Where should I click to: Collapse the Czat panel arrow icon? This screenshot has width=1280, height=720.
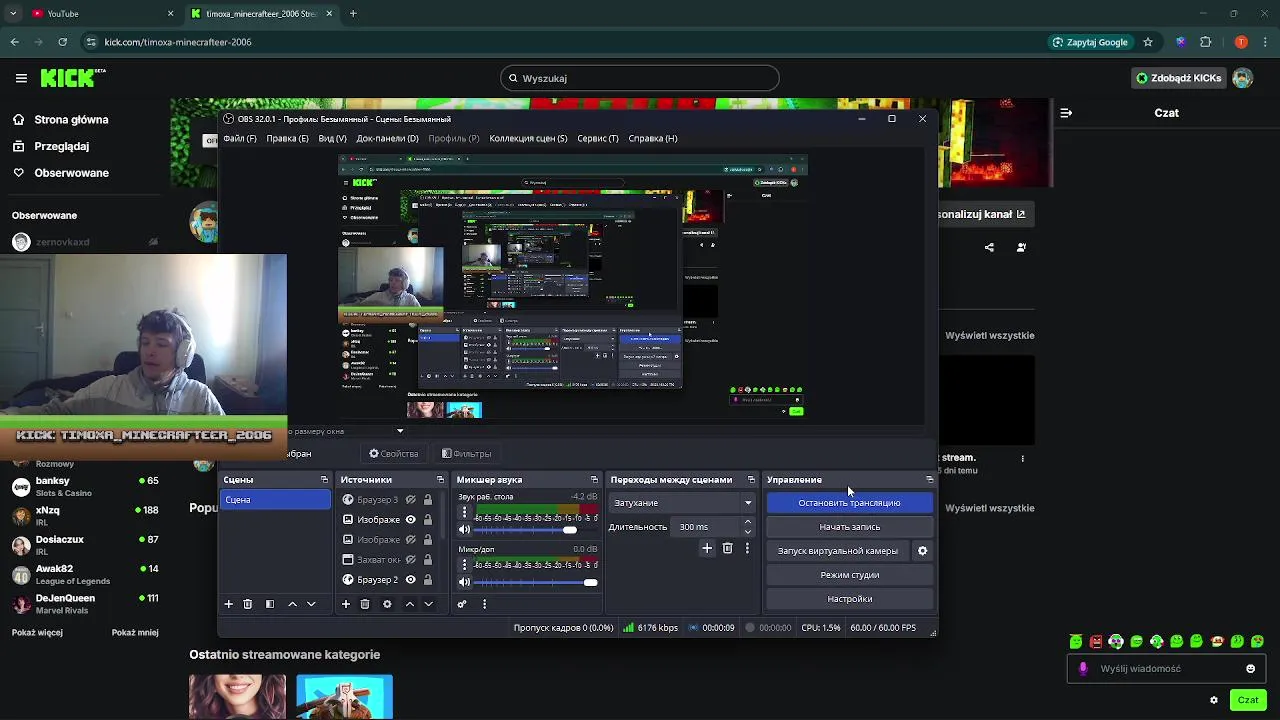point(1066,113)
